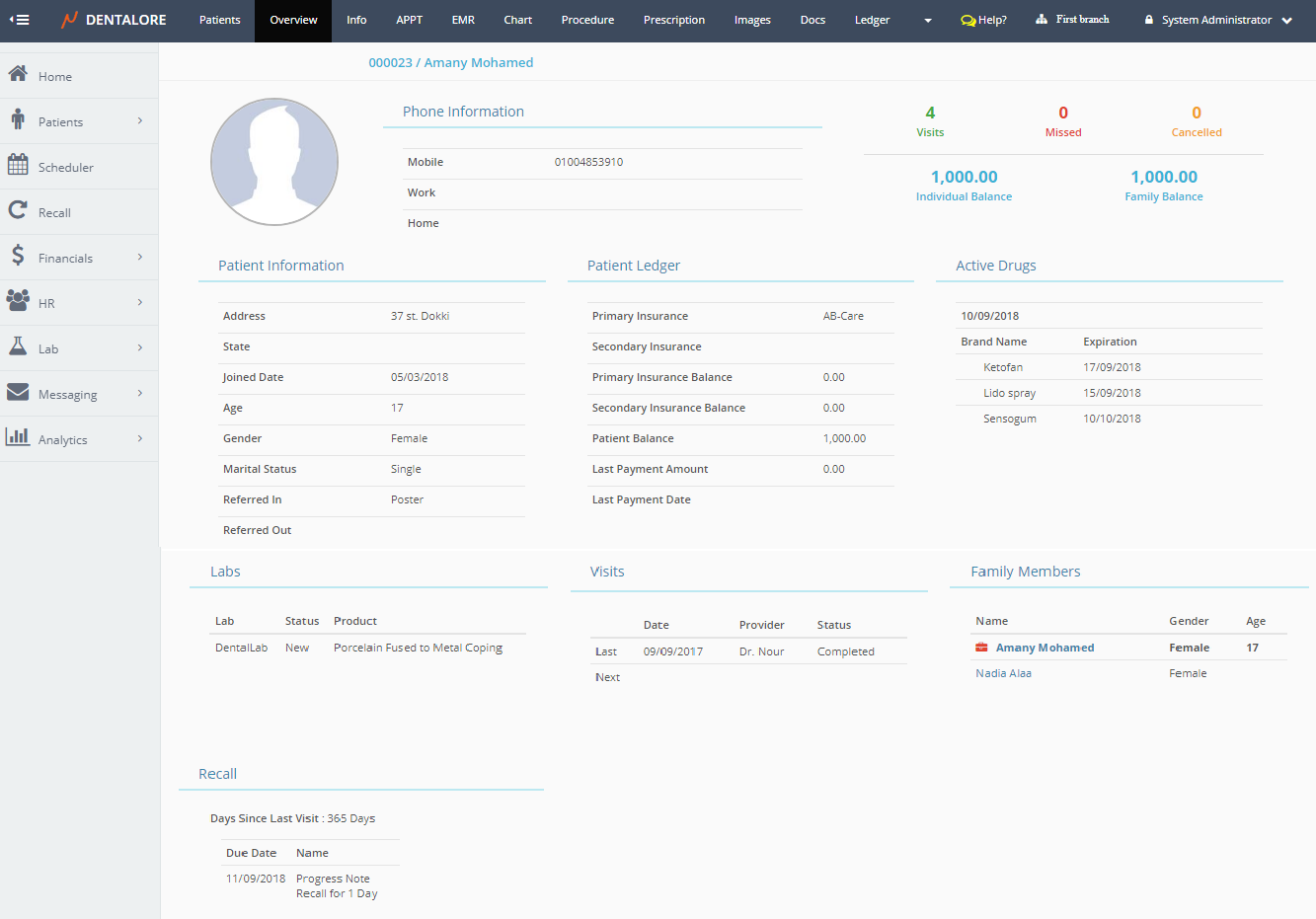Expand the Patients sidebar submenu chevron
The image size is (1316, 919).
140,120
